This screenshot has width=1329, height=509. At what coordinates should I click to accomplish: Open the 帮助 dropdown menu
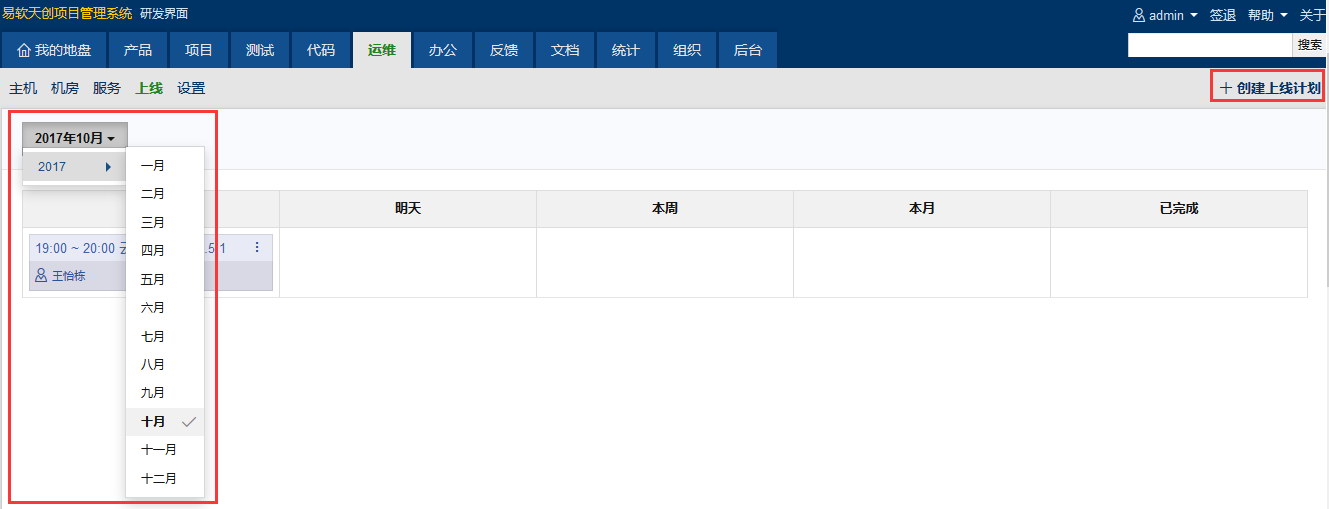coord(1266,16)
